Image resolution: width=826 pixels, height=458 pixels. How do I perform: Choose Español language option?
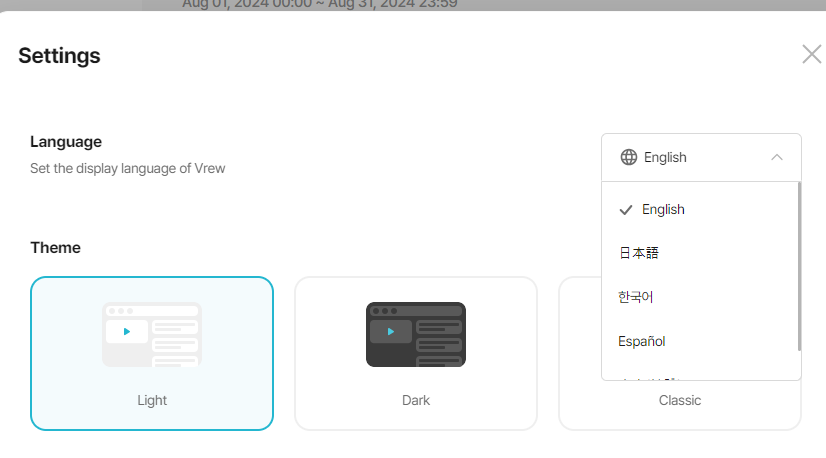tap(700, 341)
